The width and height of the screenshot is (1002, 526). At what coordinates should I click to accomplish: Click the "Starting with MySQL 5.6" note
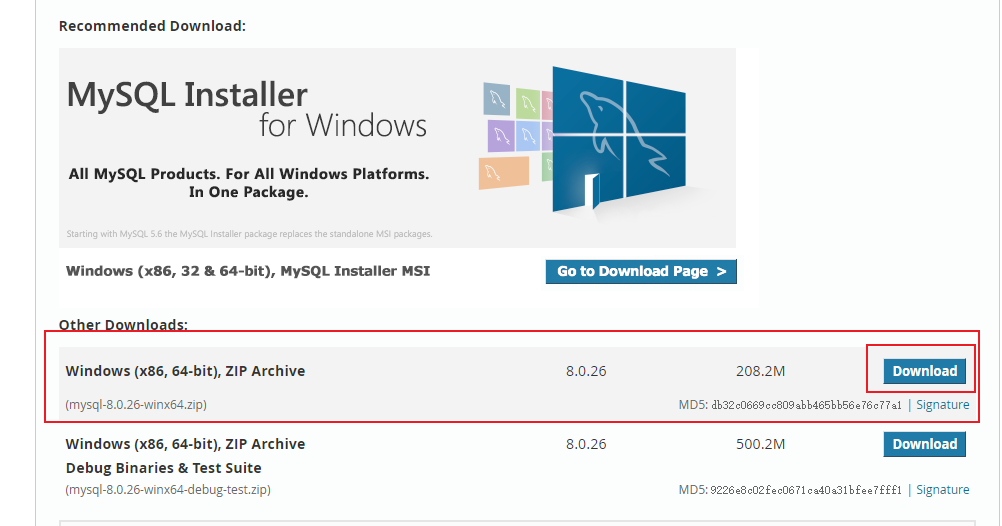click(249, 234)
